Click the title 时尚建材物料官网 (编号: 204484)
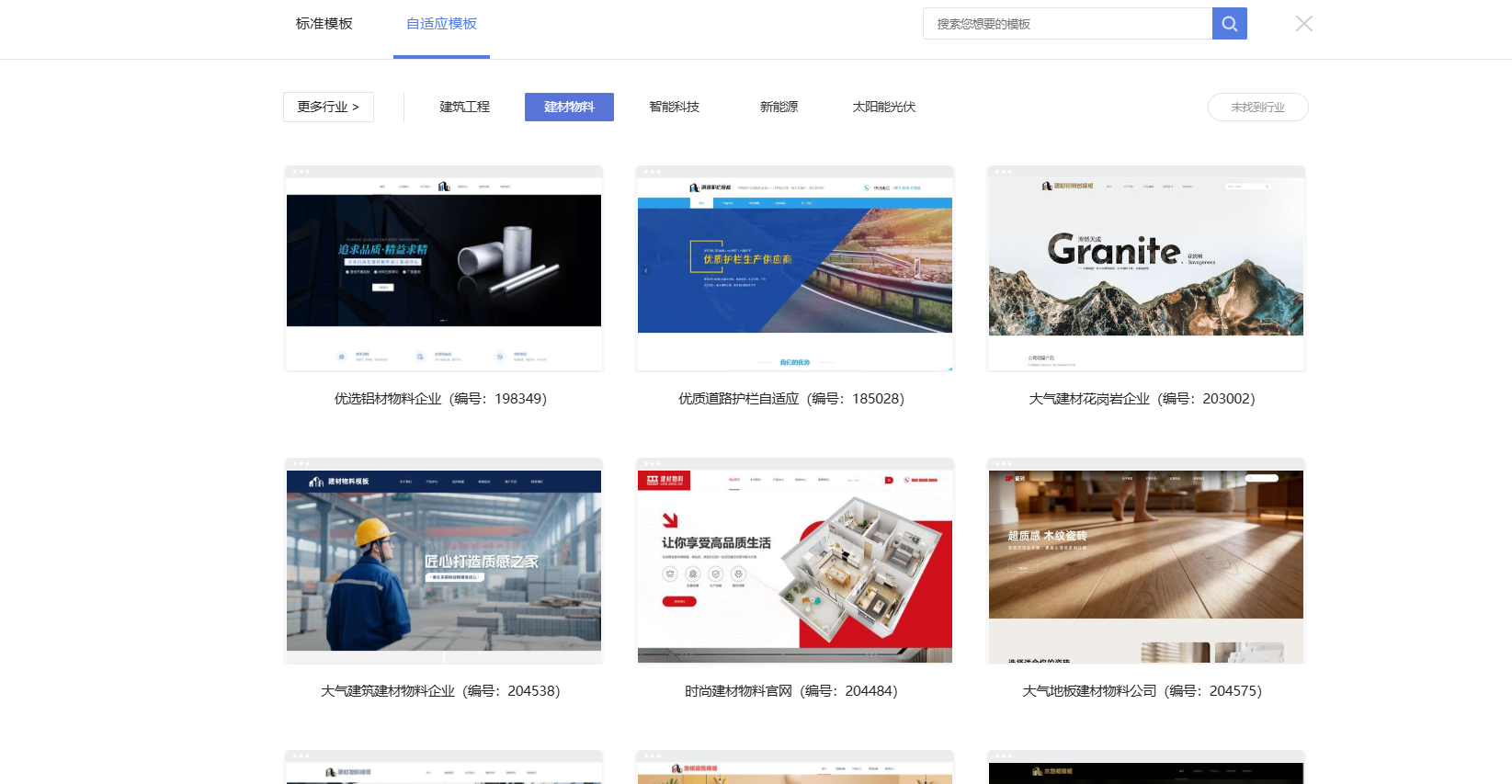 coord(791,691)
